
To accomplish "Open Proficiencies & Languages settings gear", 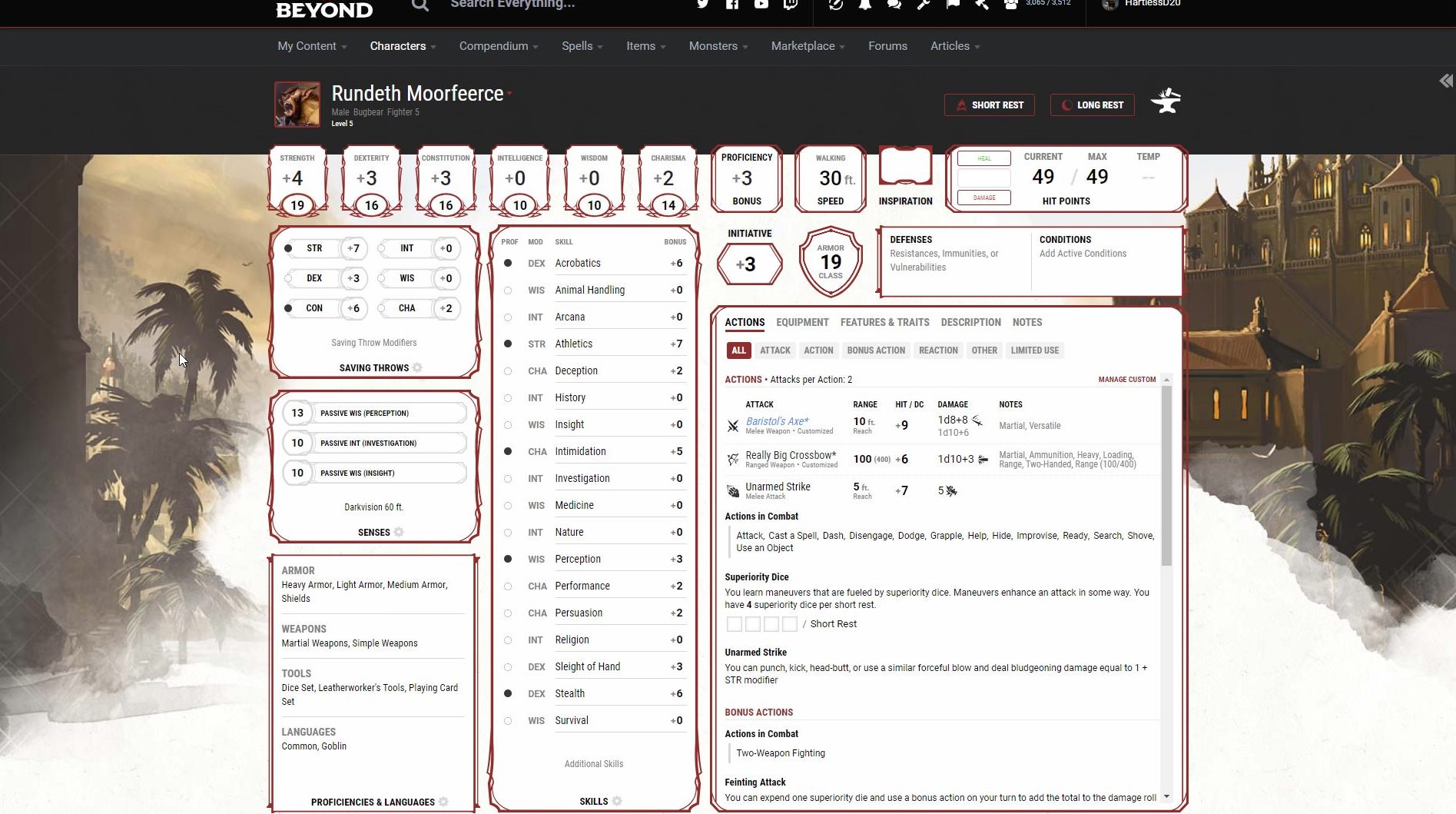I will point(443,802).
